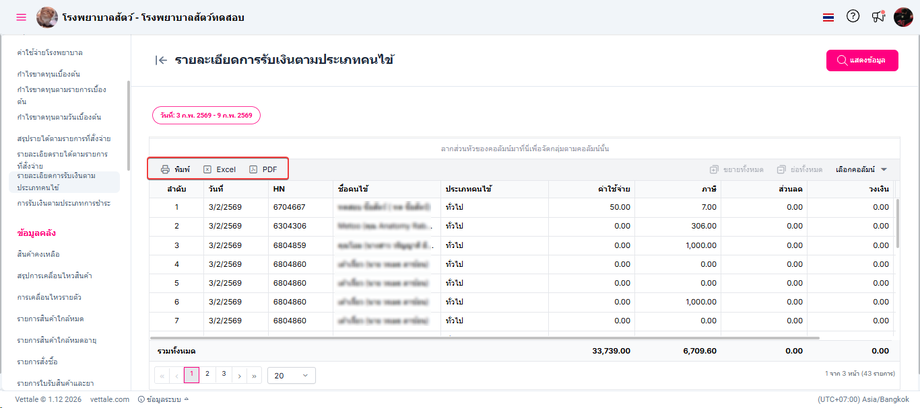Click expense value 50.00 in row 1
This screenshot has width=920, height=408.
(x=620, y=207)
